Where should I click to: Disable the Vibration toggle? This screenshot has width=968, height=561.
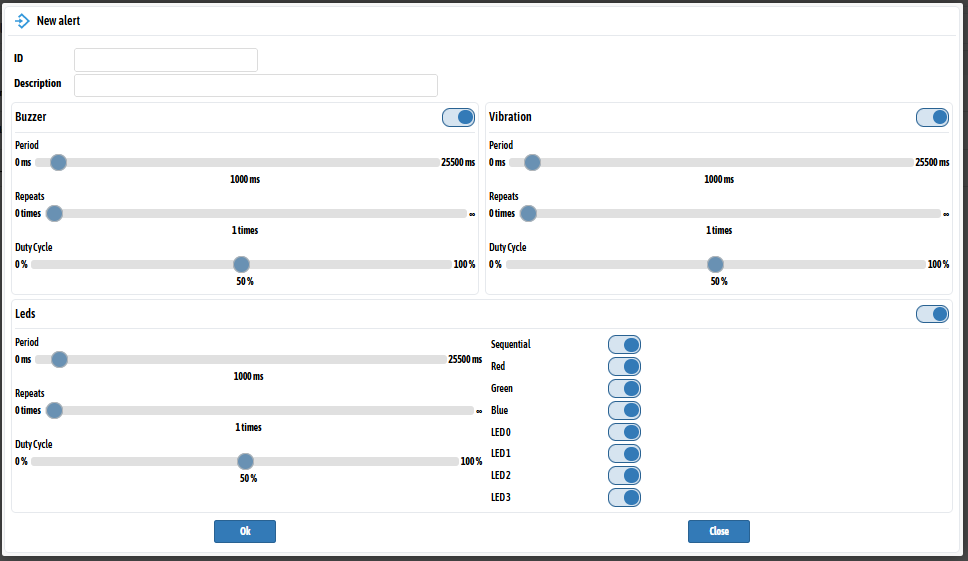point(932,117)
